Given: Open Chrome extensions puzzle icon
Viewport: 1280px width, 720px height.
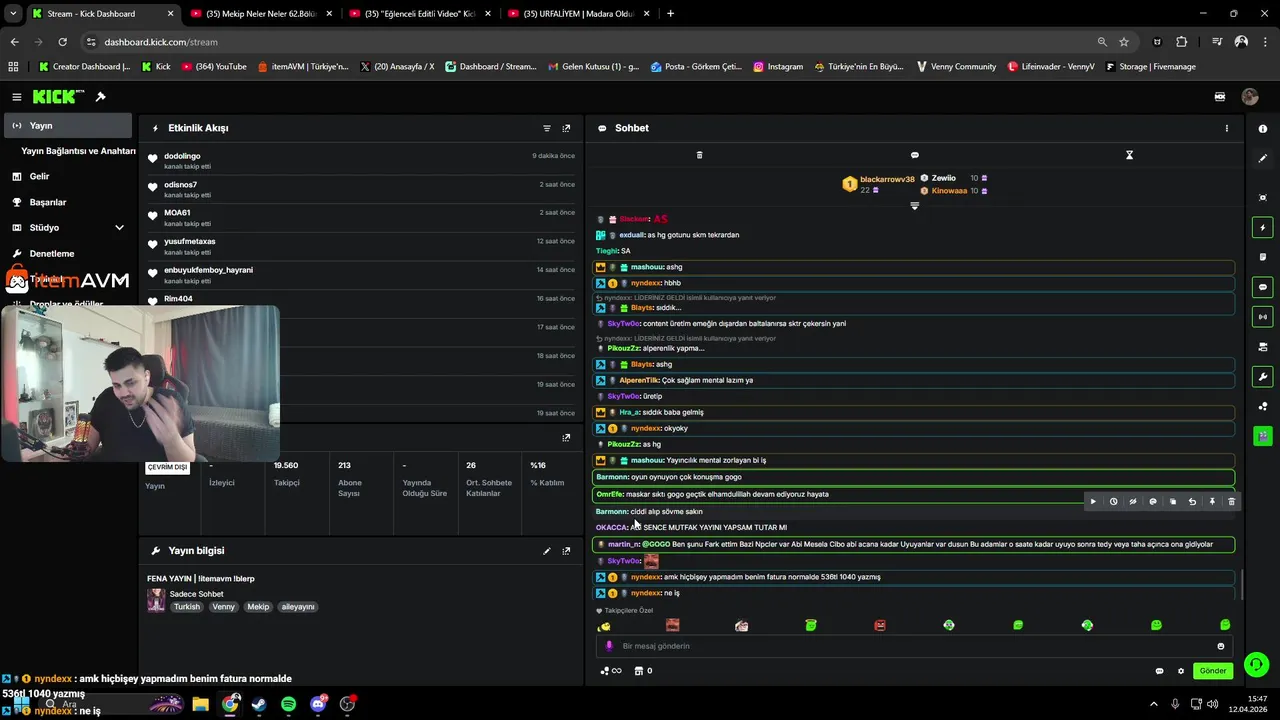Looking at the screenshot, I should click(1182, 42).
